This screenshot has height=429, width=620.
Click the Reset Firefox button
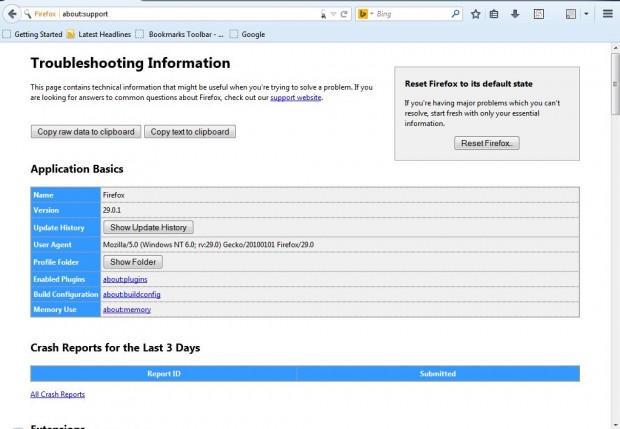pos(487,143)
